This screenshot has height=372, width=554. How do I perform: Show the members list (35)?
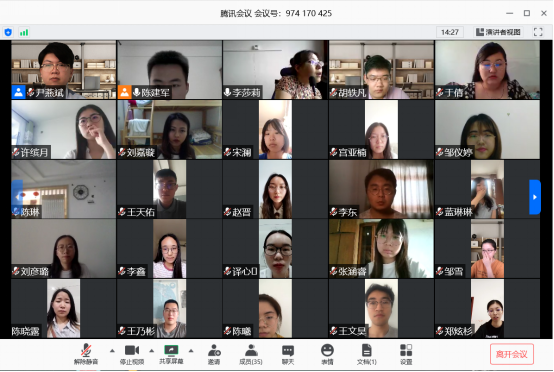(251, 354)
